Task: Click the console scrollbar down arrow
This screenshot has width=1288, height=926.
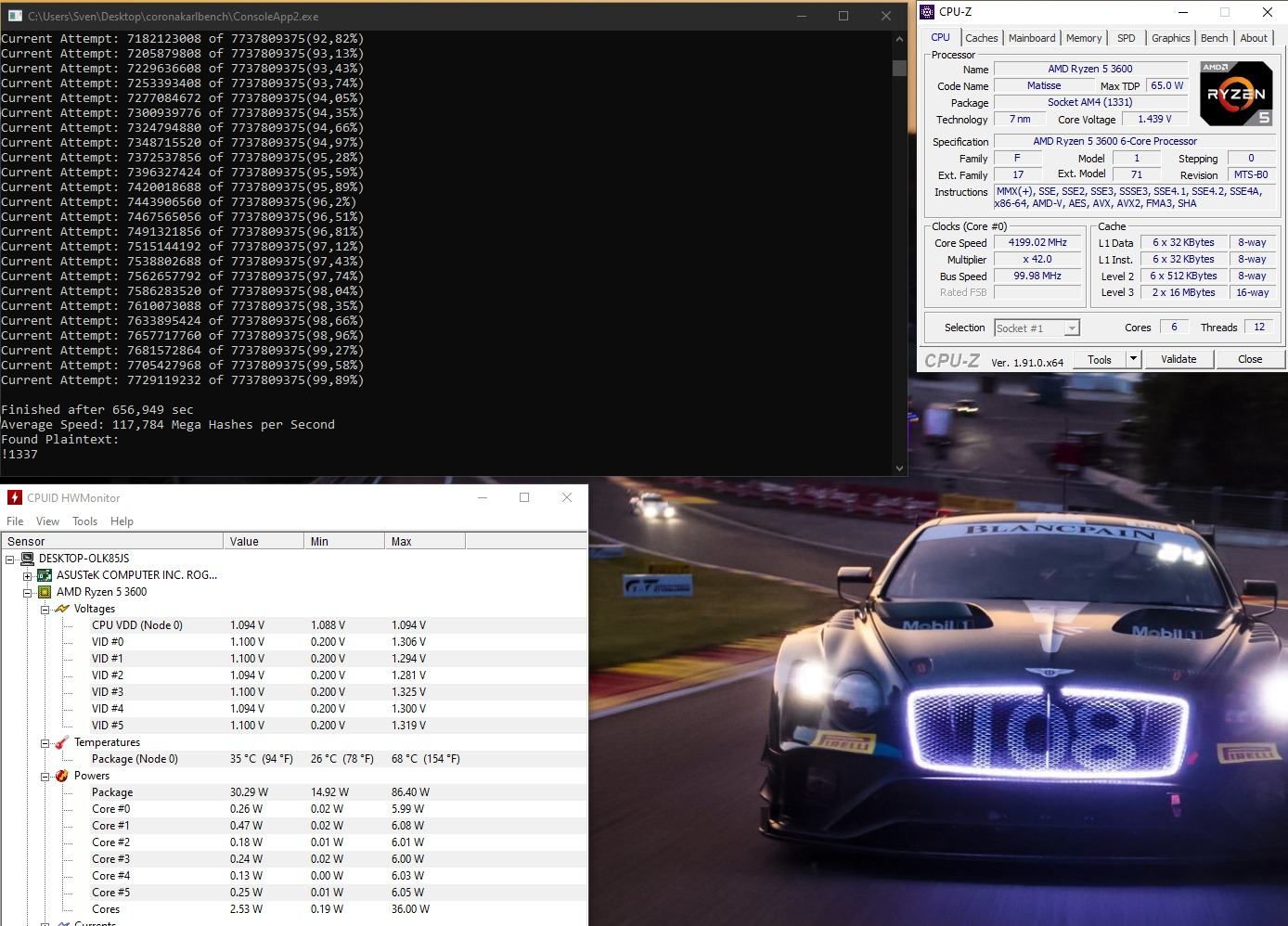Action: (899, 469)
